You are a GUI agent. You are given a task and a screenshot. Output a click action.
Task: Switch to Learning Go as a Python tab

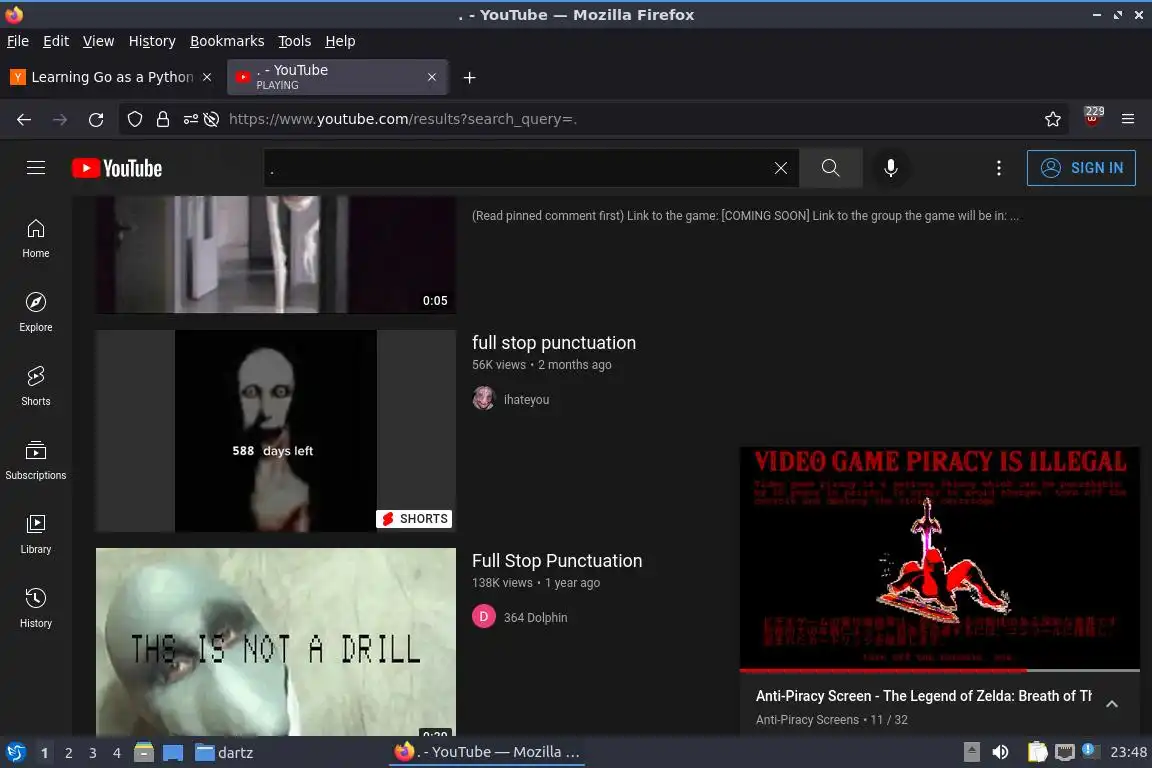click(110, 77)
